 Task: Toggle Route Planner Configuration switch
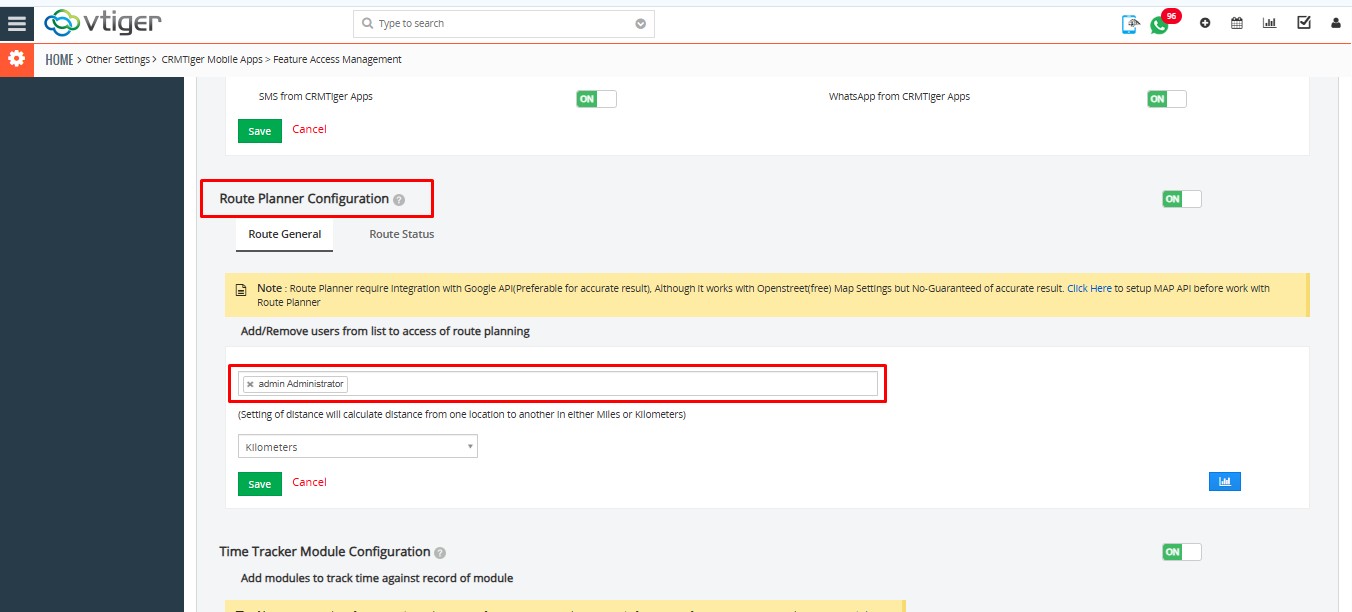[x=1181, y=199]
